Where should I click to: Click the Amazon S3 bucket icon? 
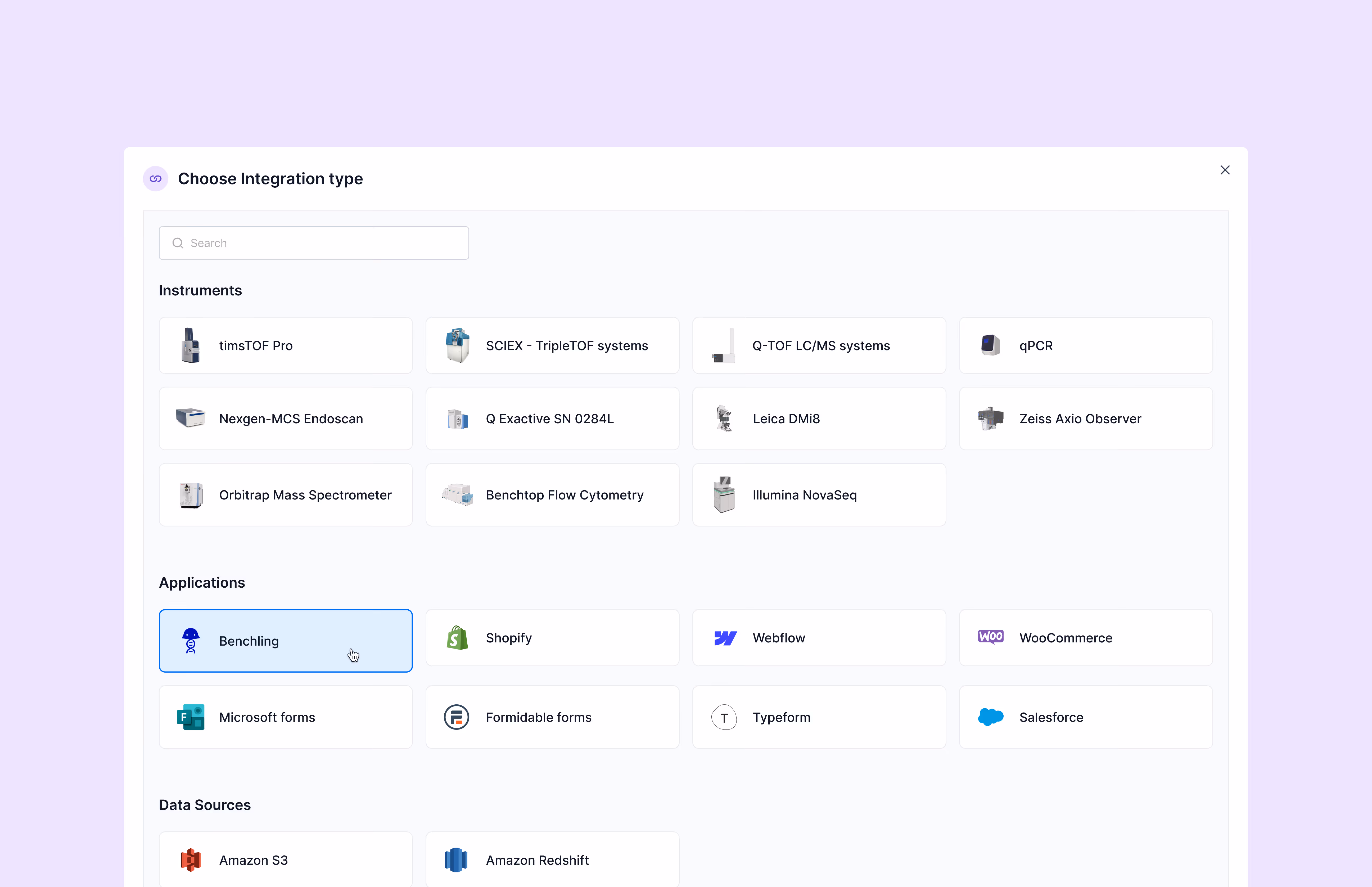(x=190, y=859)
